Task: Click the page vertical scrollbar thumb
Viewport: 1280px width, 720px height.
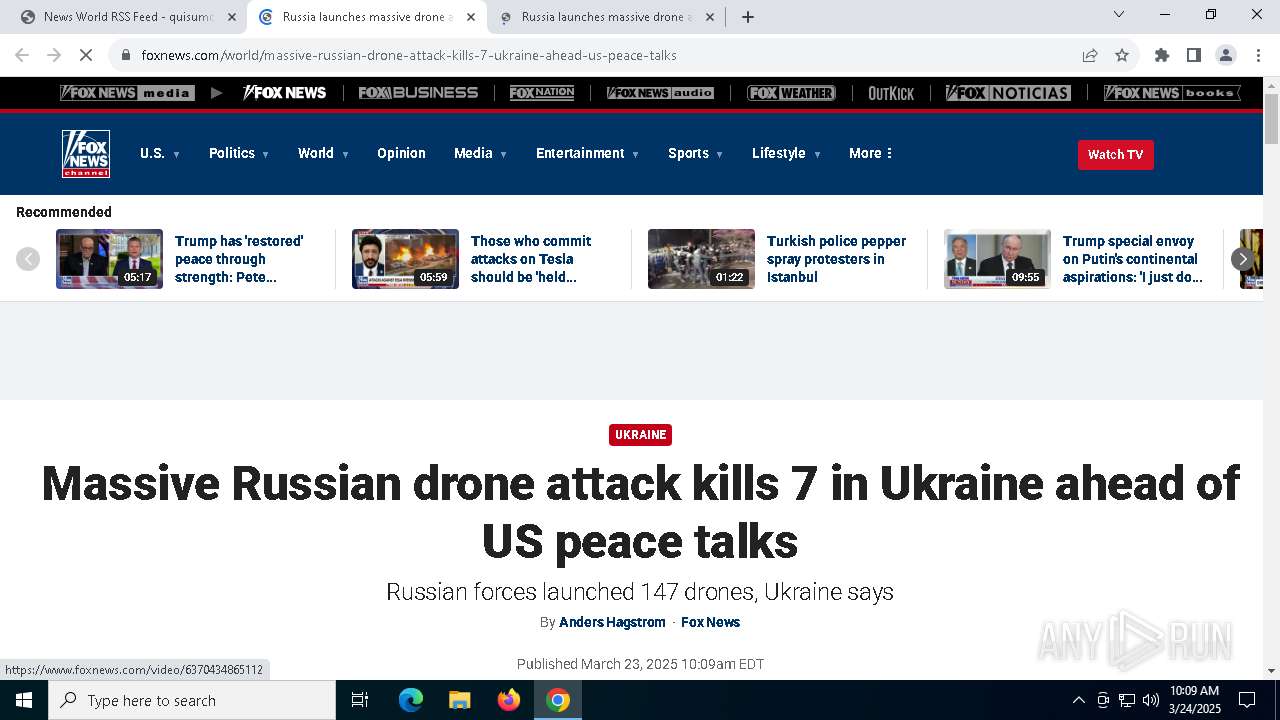Action: point(1271,118)
